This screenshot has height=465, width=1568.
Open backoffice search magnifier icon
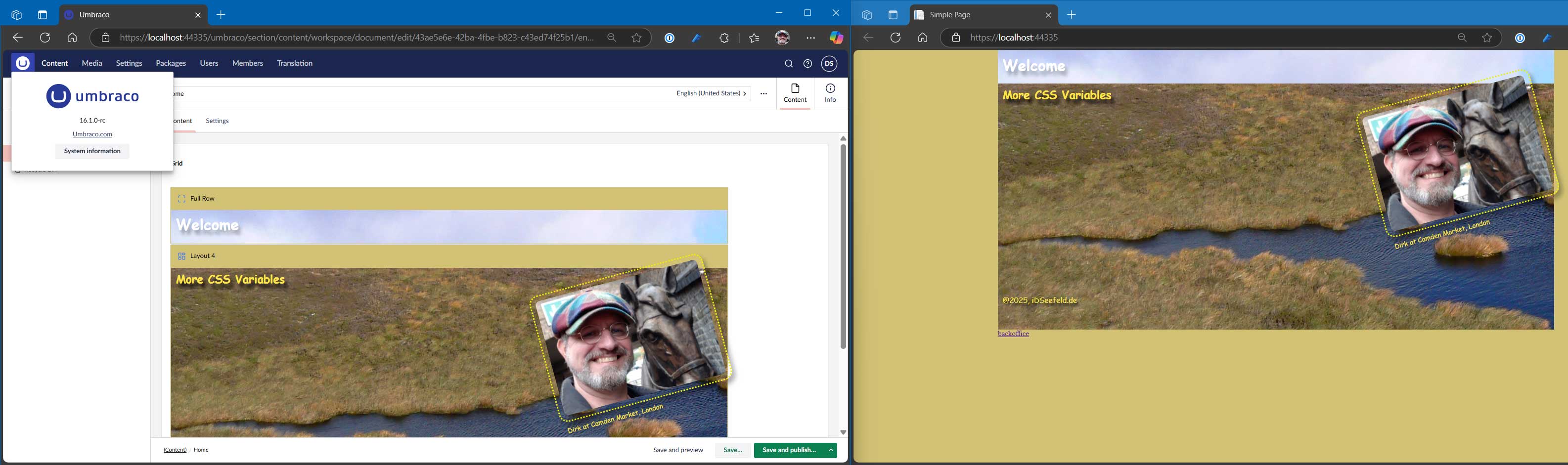[788, 64]
